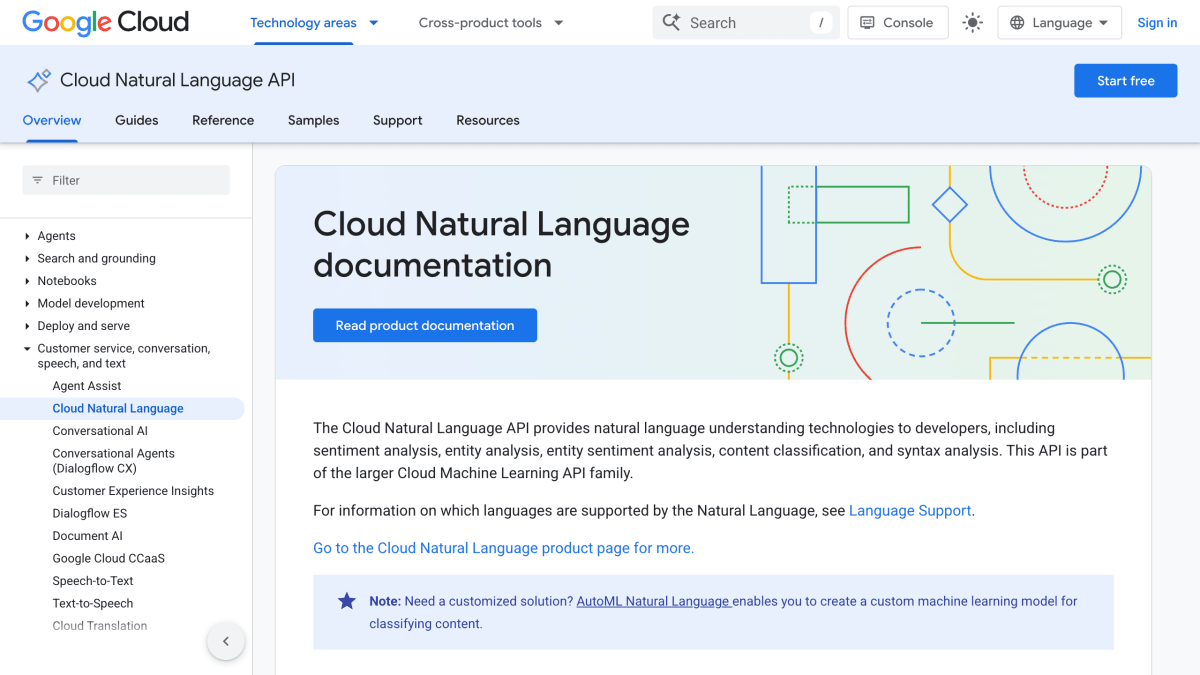This screenshot has width=1200, height=675.
Task: Click the Start free button
Action: click(x=1126, y=81)
